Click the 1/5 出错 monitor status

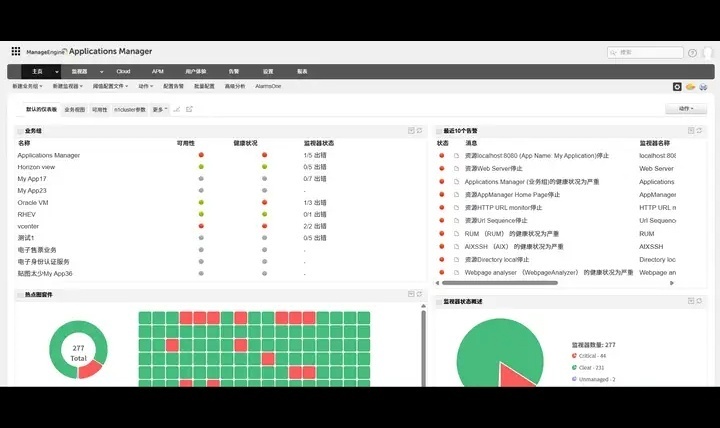(315, 155)
